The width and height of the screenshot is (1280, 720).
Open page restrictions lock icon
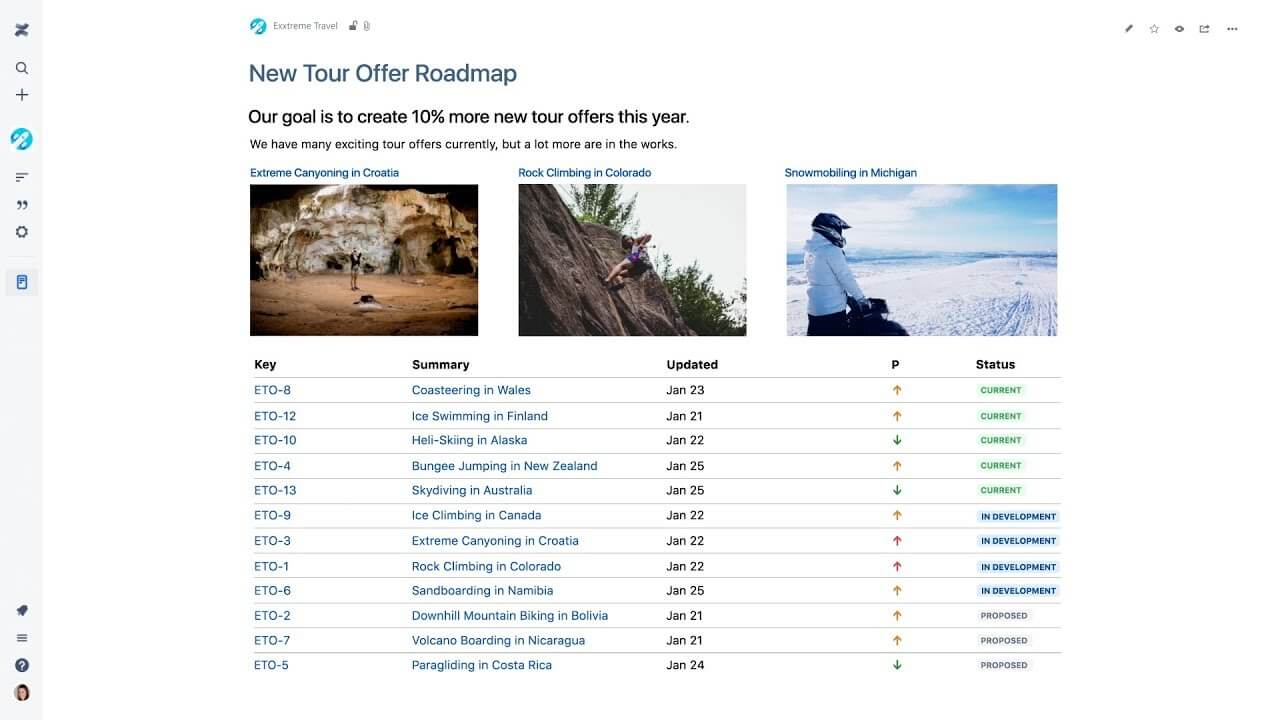(x=353, y=26)
